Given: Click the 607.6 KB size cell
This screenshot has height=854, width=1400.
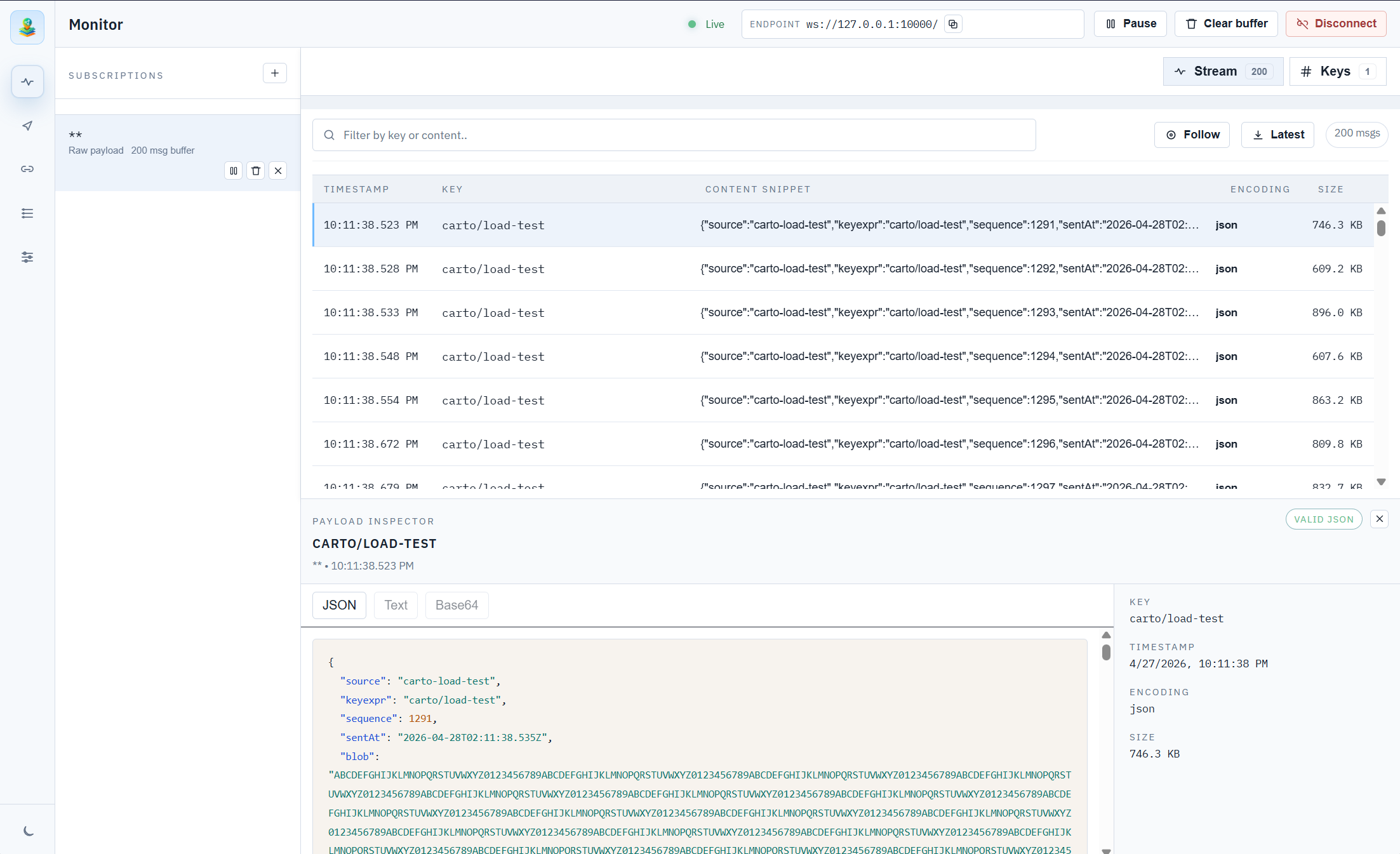Looking at the screenshot, I should [1337, 356].
